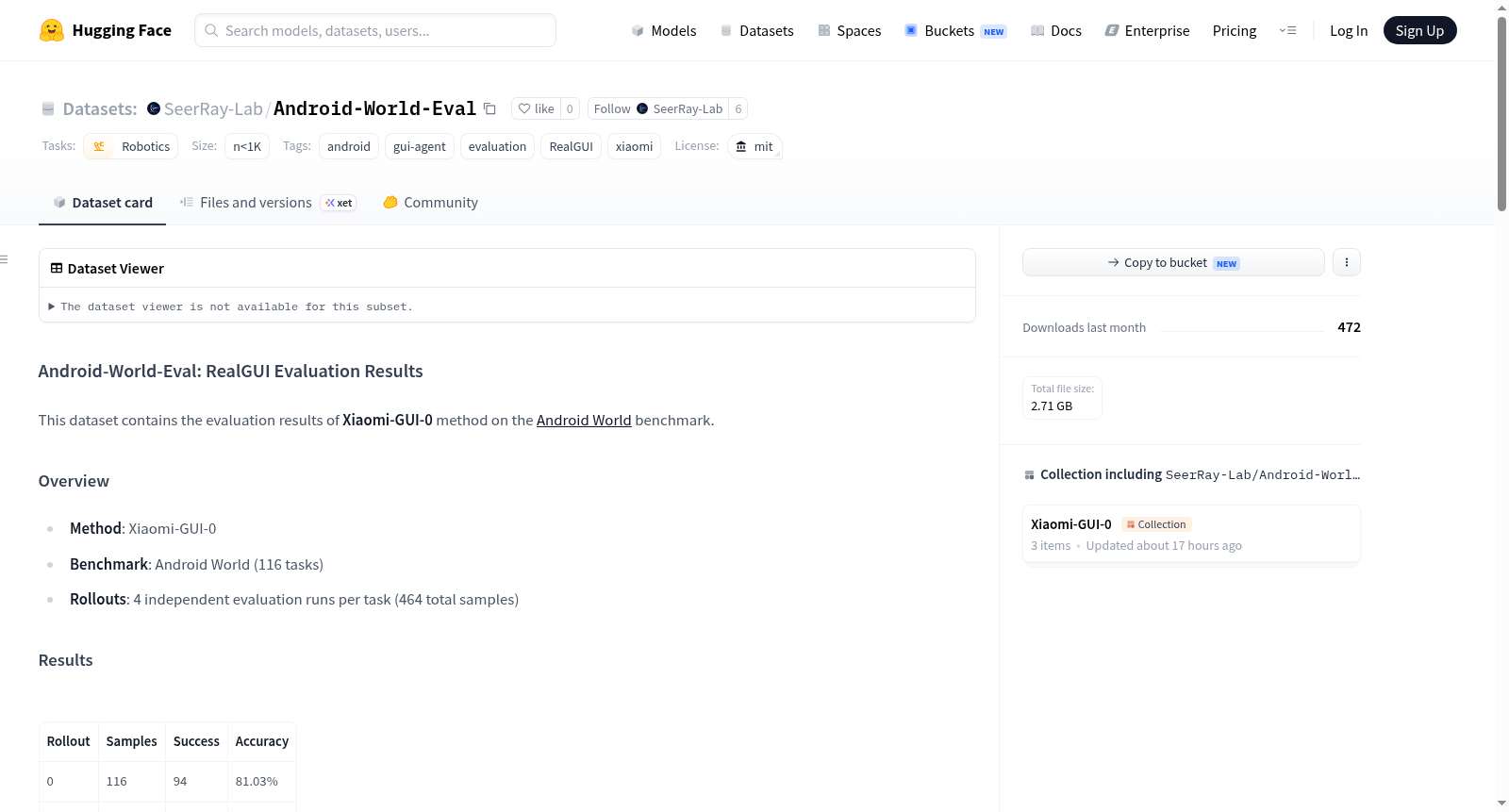Like the Android-World-Eval dataset
This screenshot has width=1509, height=812.
(x=536, y=108)
